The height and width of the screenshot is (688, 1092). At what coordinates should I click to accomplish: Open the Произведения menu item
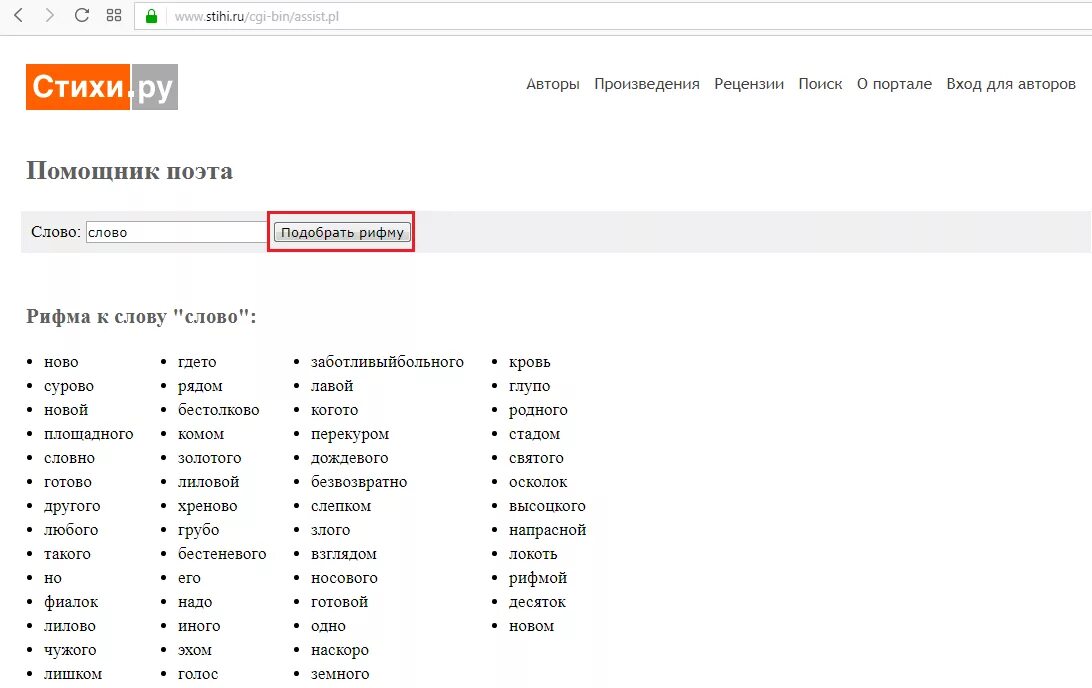pos(647,84)
